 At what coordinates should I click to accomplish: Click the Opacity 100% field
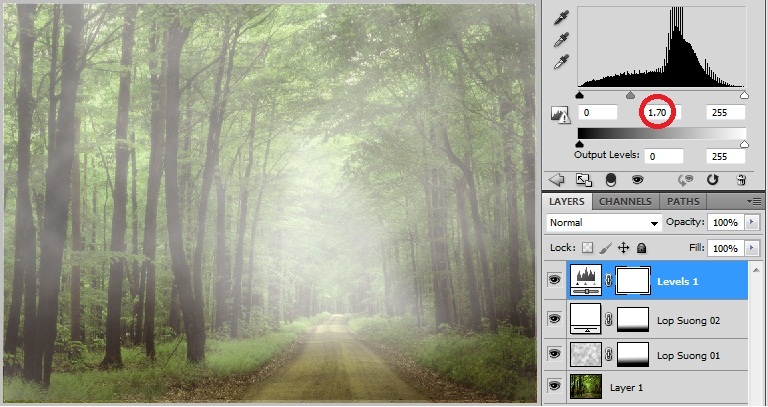click(725, 222)
